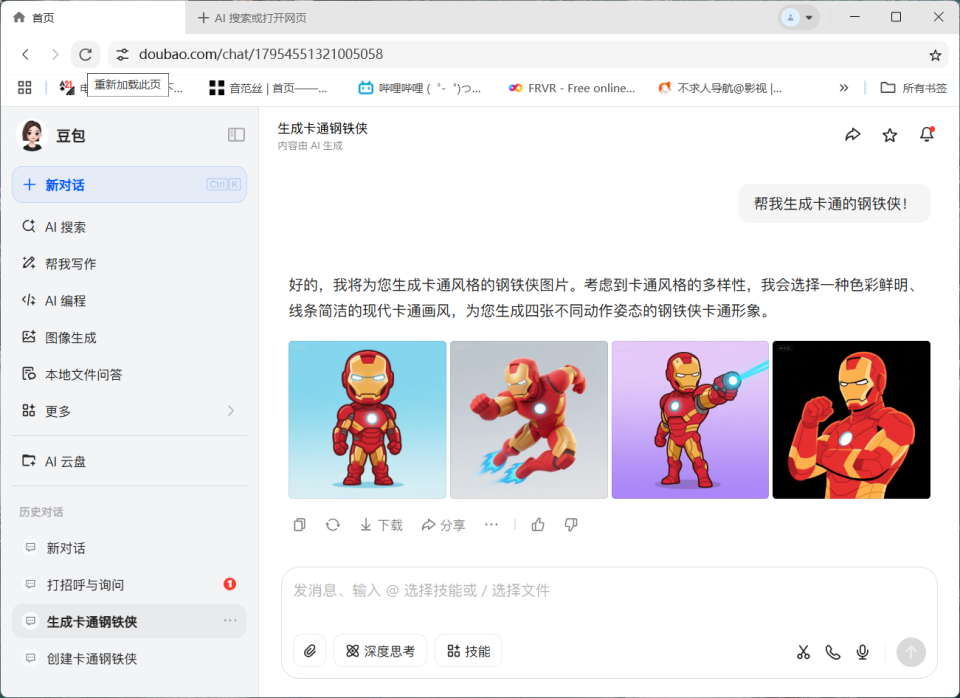Like the response with thumbs up
Viewport: 960px width, 698px height.
(x=538, y=525)
